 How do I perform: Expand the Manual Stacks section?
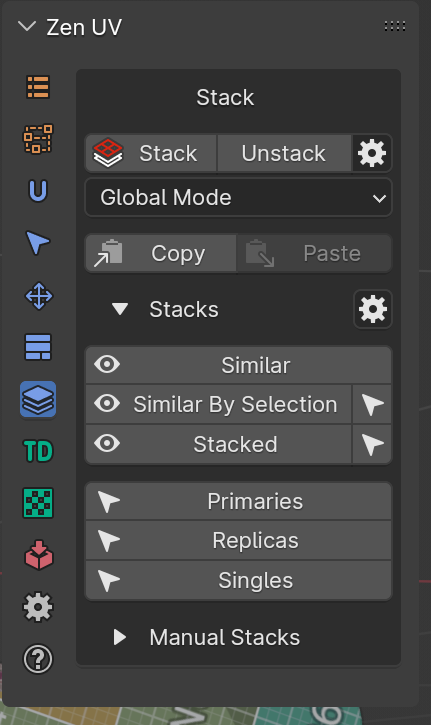click(x=120, y=637)
